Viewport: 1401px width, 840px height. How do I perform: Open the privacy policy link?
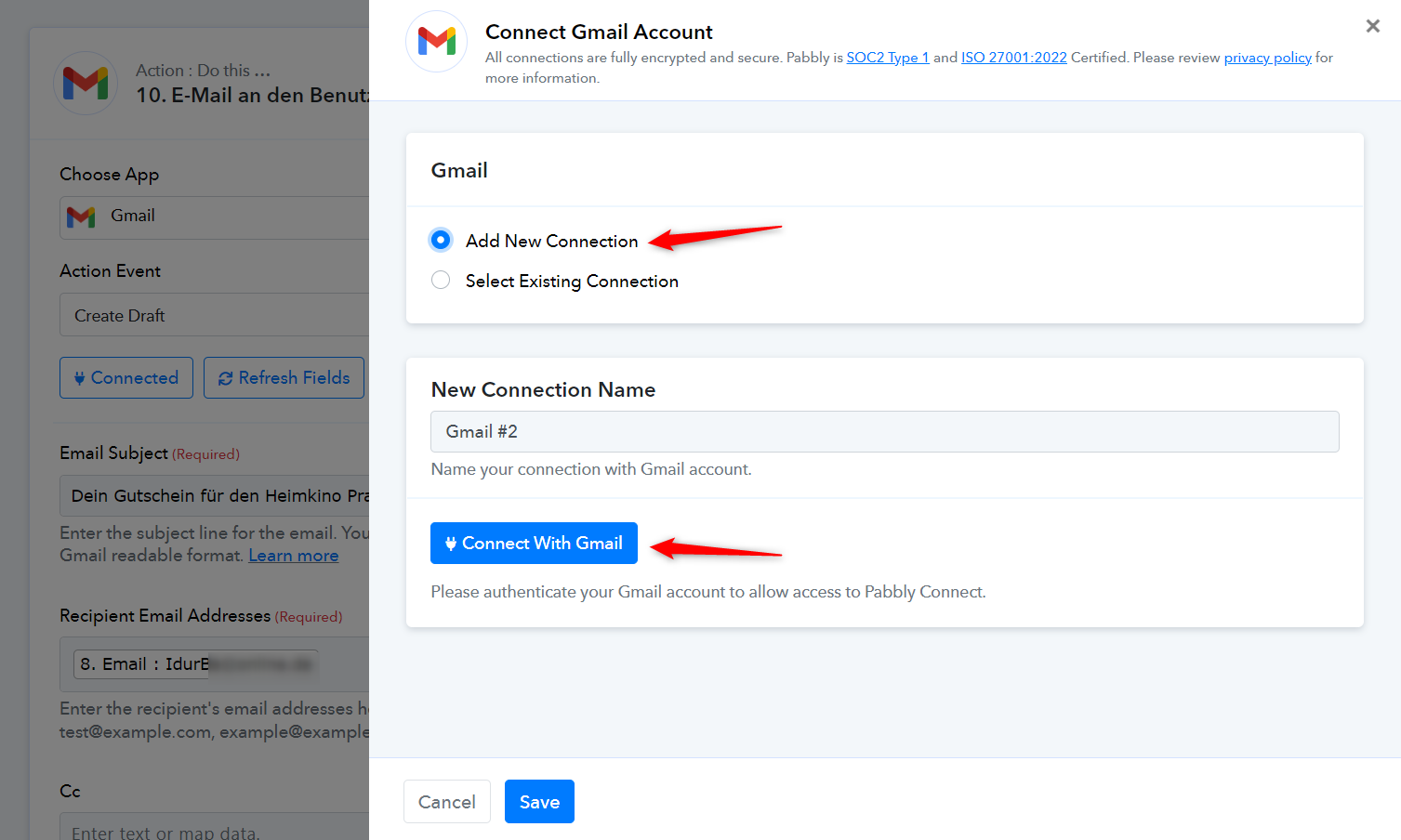(x=1268, y=58)
